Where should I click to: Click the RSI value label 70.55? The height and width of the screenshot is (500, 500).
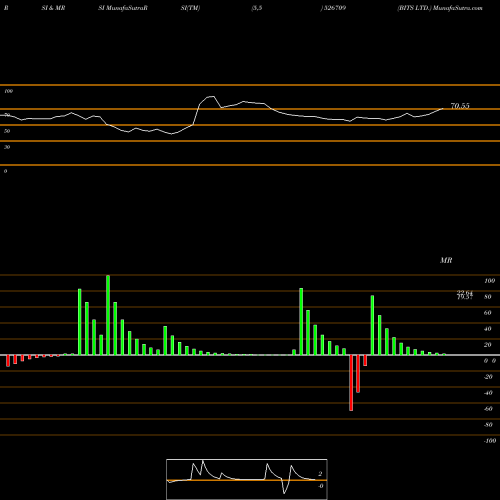(x=460, y=106)
